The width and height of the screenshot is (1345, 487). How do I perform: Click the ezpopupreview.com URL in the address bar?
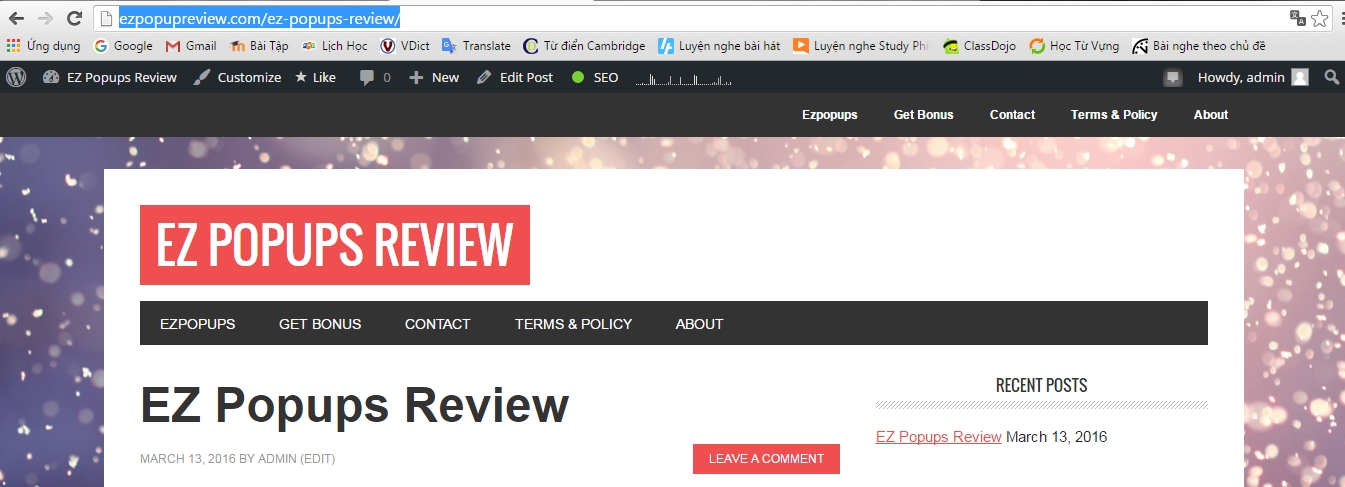point(259,18)
